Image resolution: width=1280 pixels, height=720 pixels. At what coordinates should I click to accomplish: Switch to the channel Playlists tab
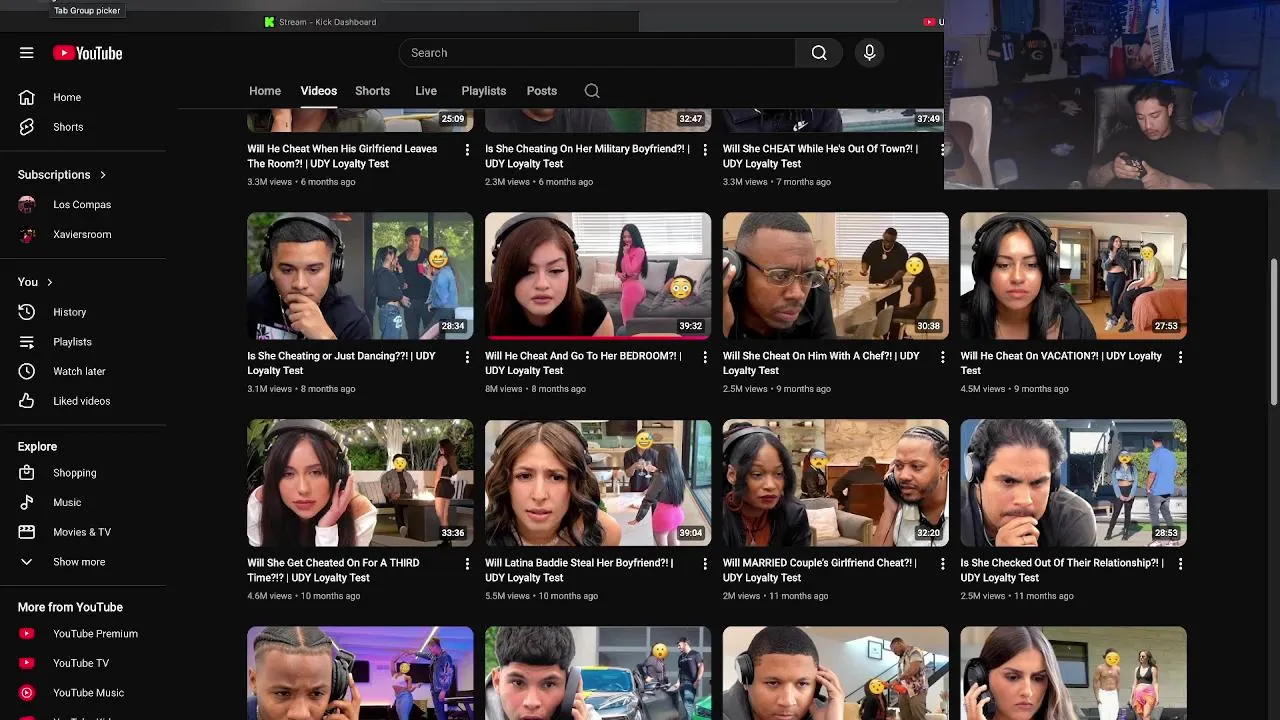click(484, 91)
